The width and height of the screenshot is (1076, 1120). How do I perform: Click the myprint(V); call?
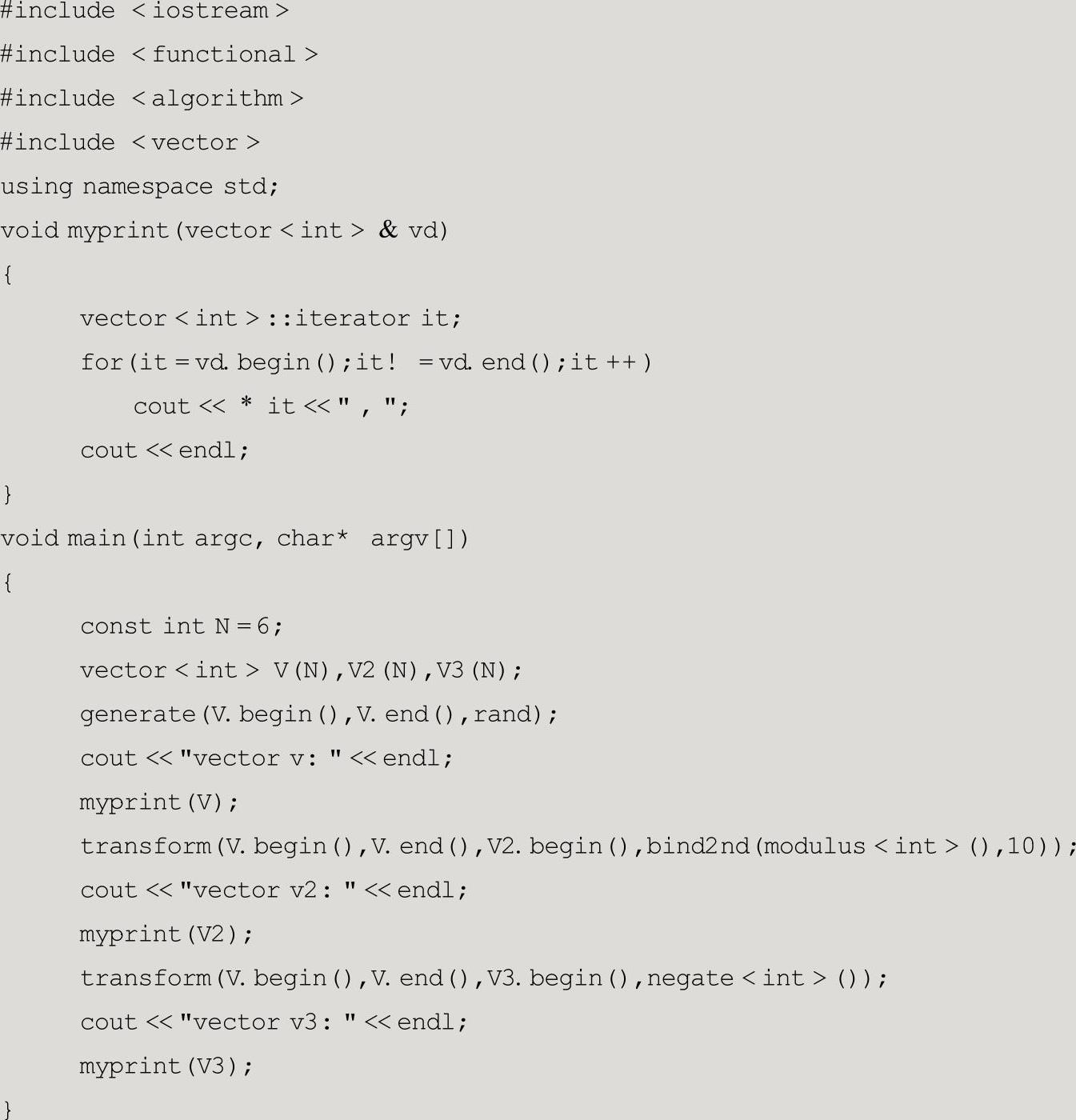point(159,802)
